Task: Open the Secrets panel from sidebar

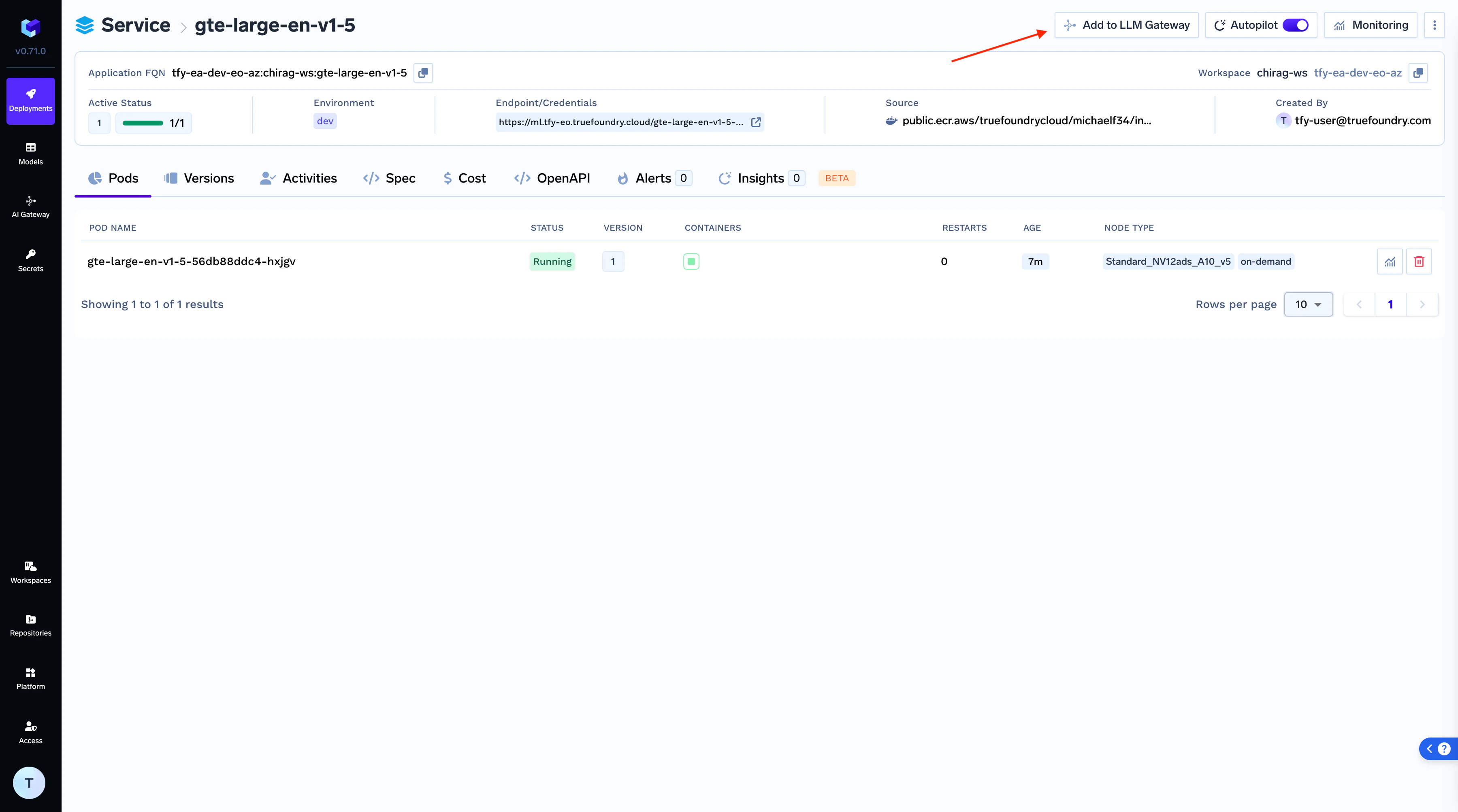Action: 30,260
